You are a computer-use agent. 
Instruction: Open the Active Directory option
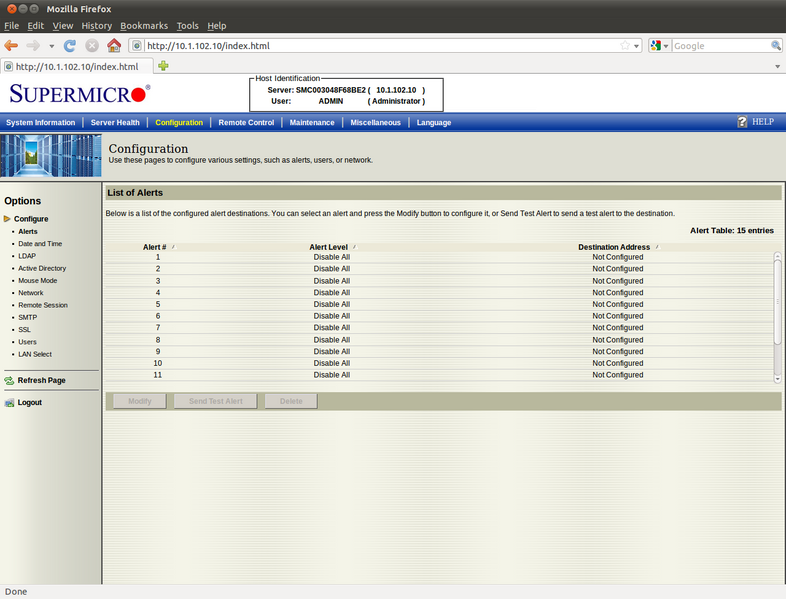(x=42, y=268)
